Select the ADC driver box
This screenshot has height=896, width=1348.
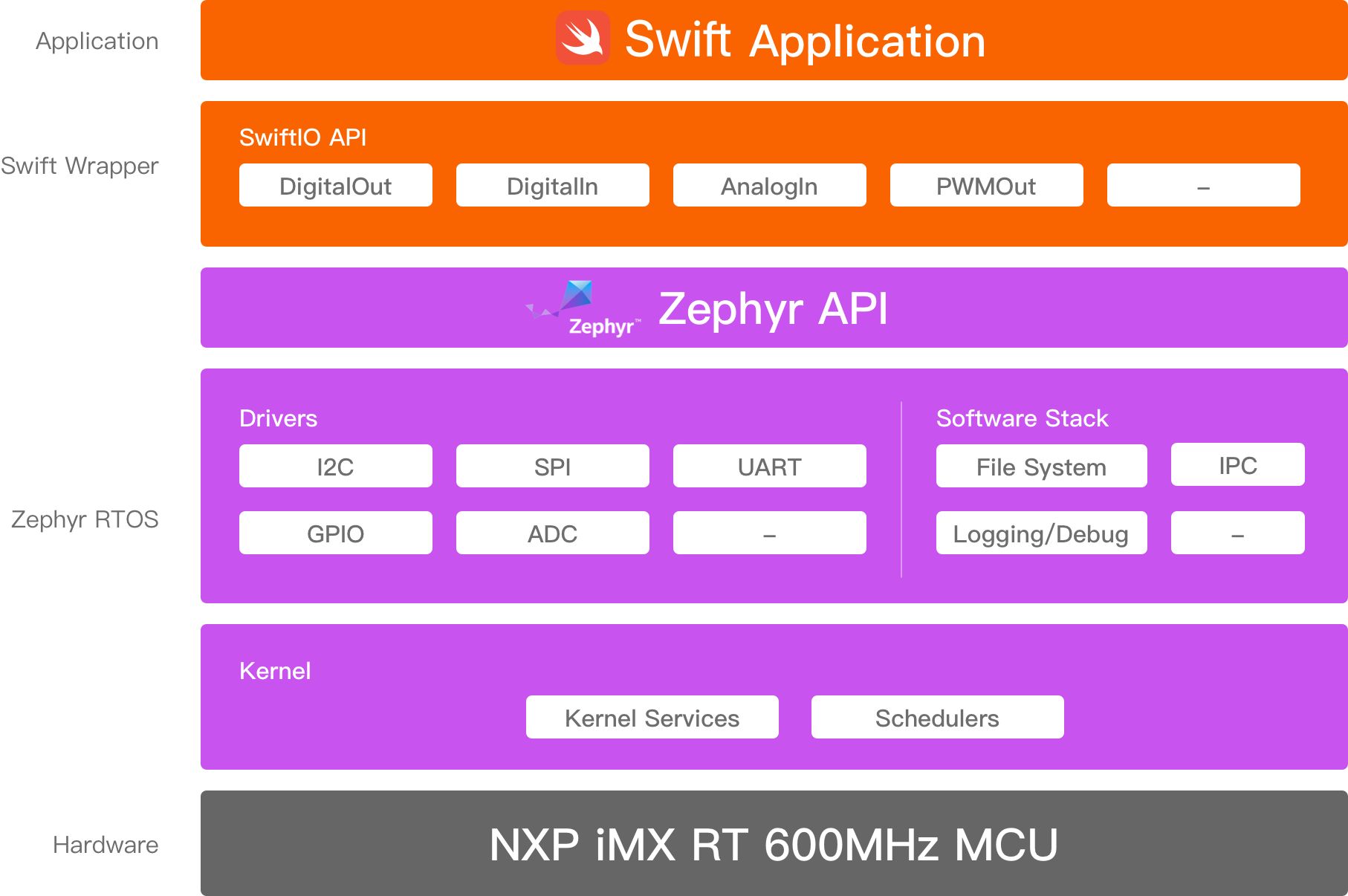552,533
